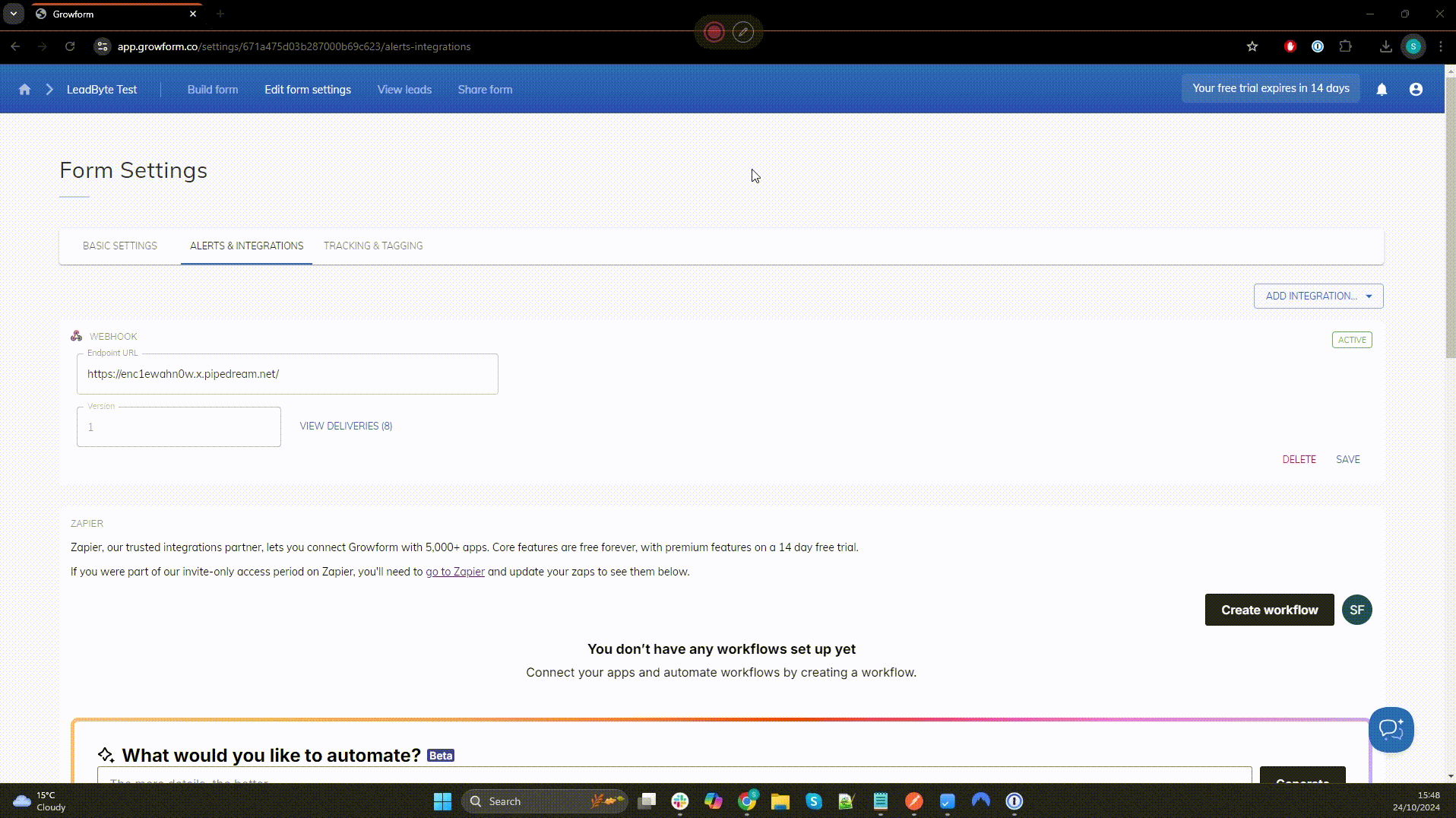The width and height of the screenshot is (1456, 818).
Task: Open weather widget showing 15°C Cloudy
Action: 40,801
